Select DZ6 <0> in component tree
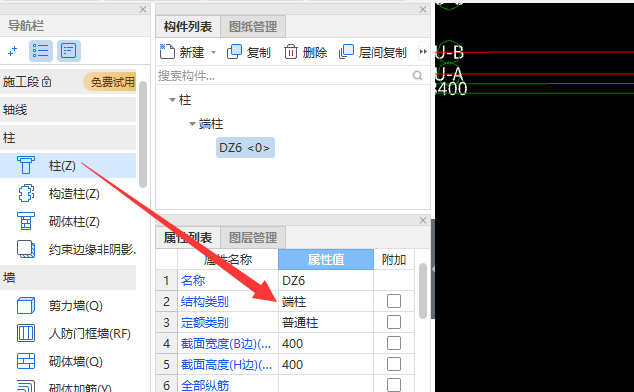Screen dimensions: 634x392 (245, 148)
